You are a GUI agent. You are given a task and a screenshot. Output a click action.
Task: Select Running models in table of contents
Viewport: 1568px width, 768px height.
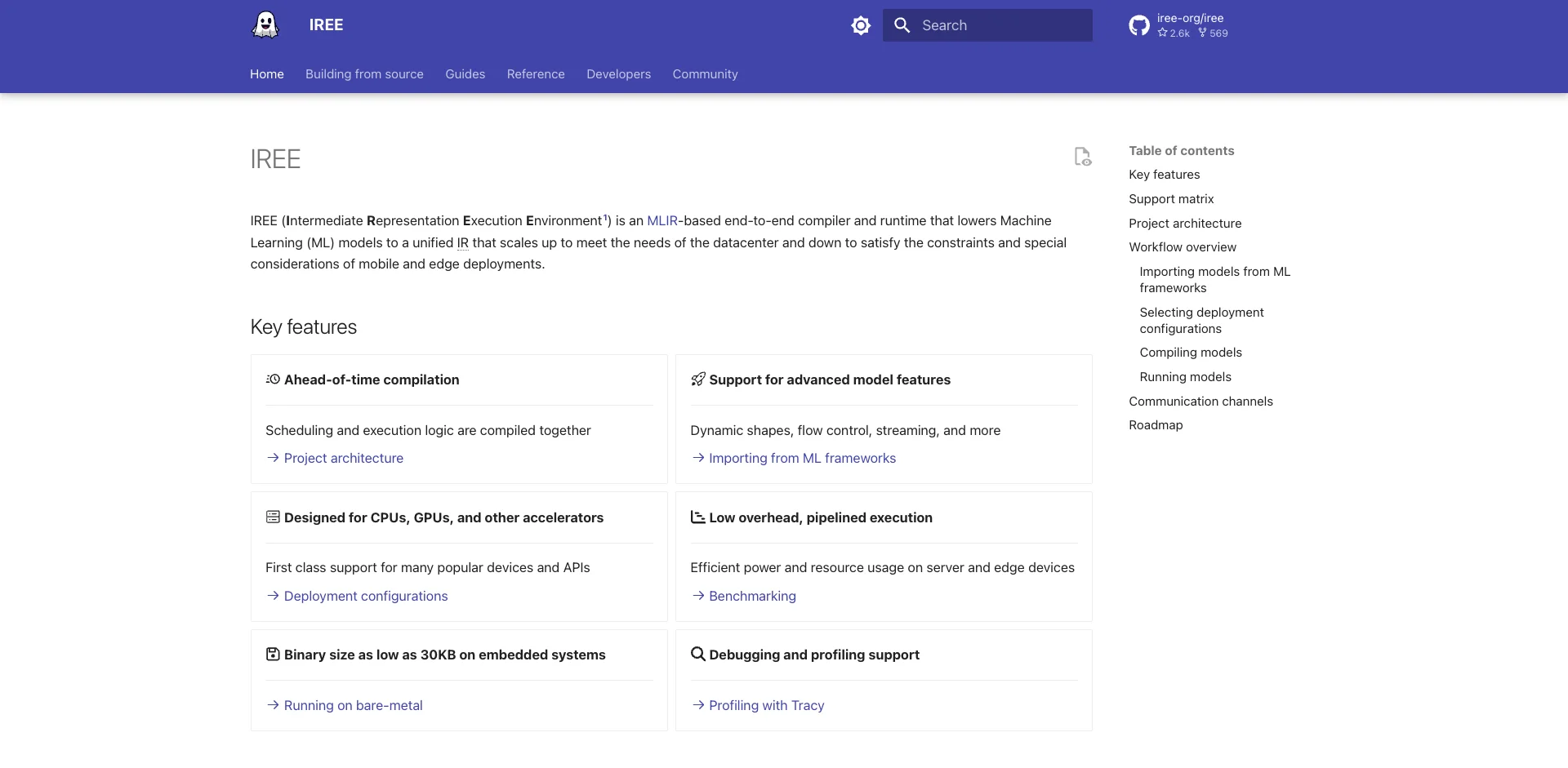pos(1185,377)
